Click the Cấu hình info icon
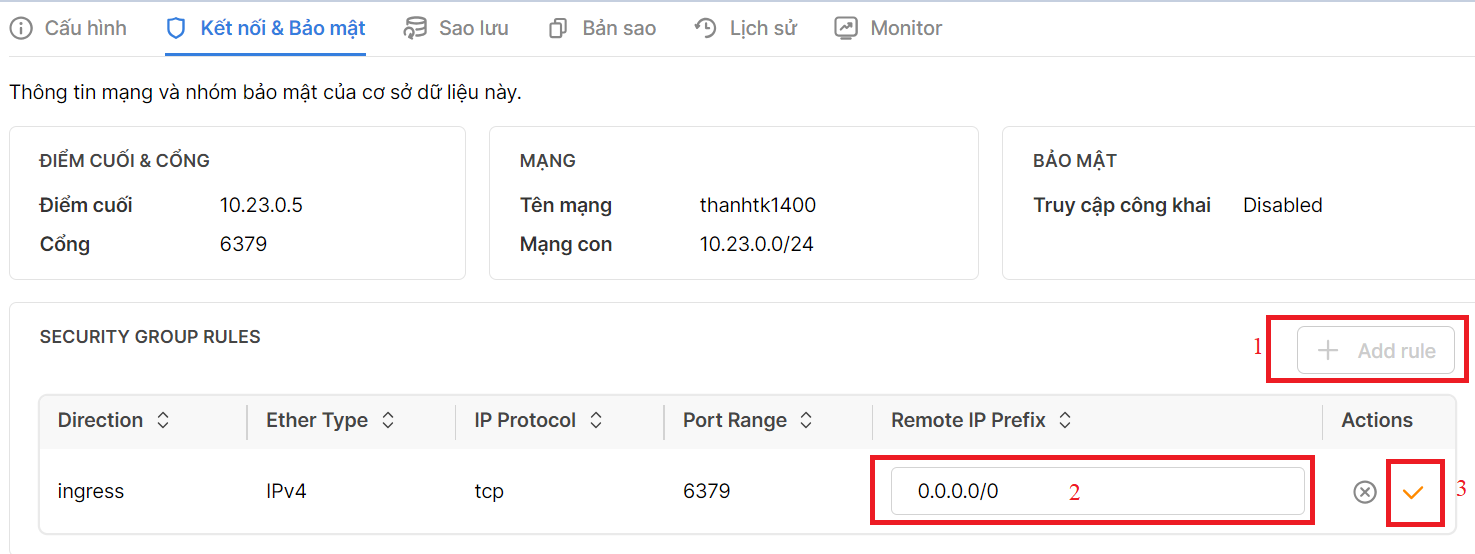The width and height of the screenshot is (1475, 554). coord(21,28)
